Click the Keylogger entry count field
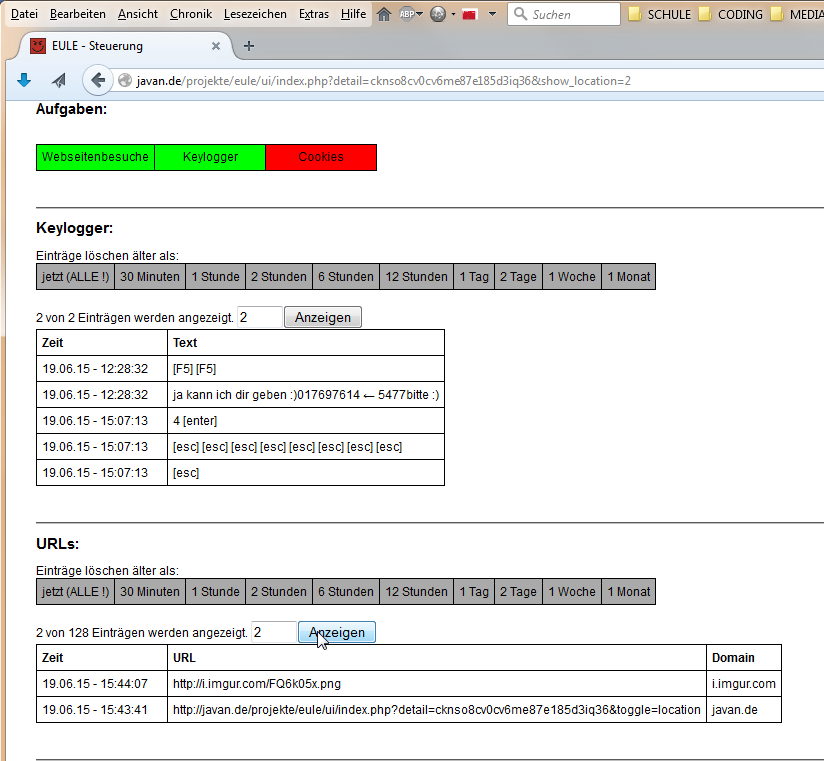The width and height of the screenshot is (824, 761). coord(260,317)
